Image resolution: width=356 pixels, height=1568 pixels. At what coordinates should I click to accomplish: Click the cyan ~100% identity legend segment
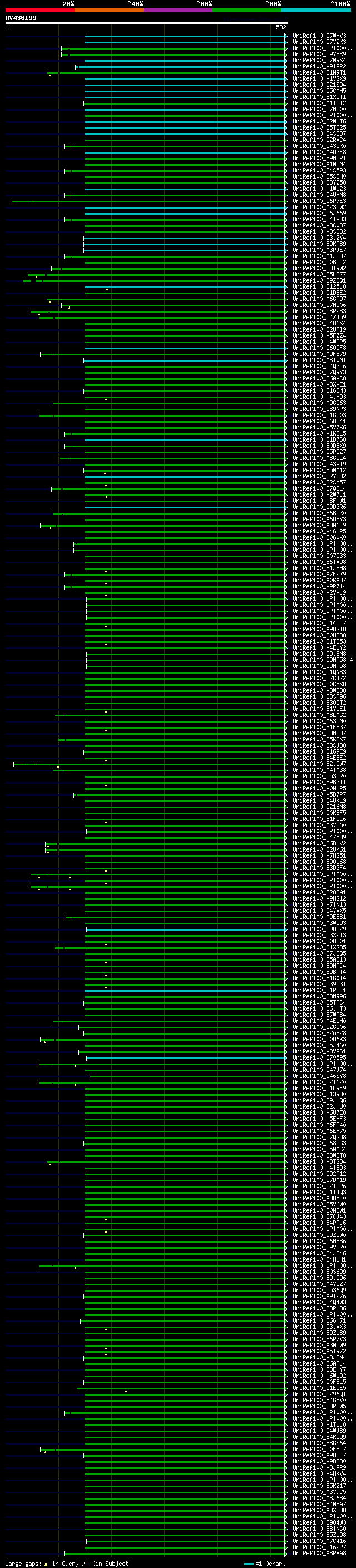click(316, 10)
